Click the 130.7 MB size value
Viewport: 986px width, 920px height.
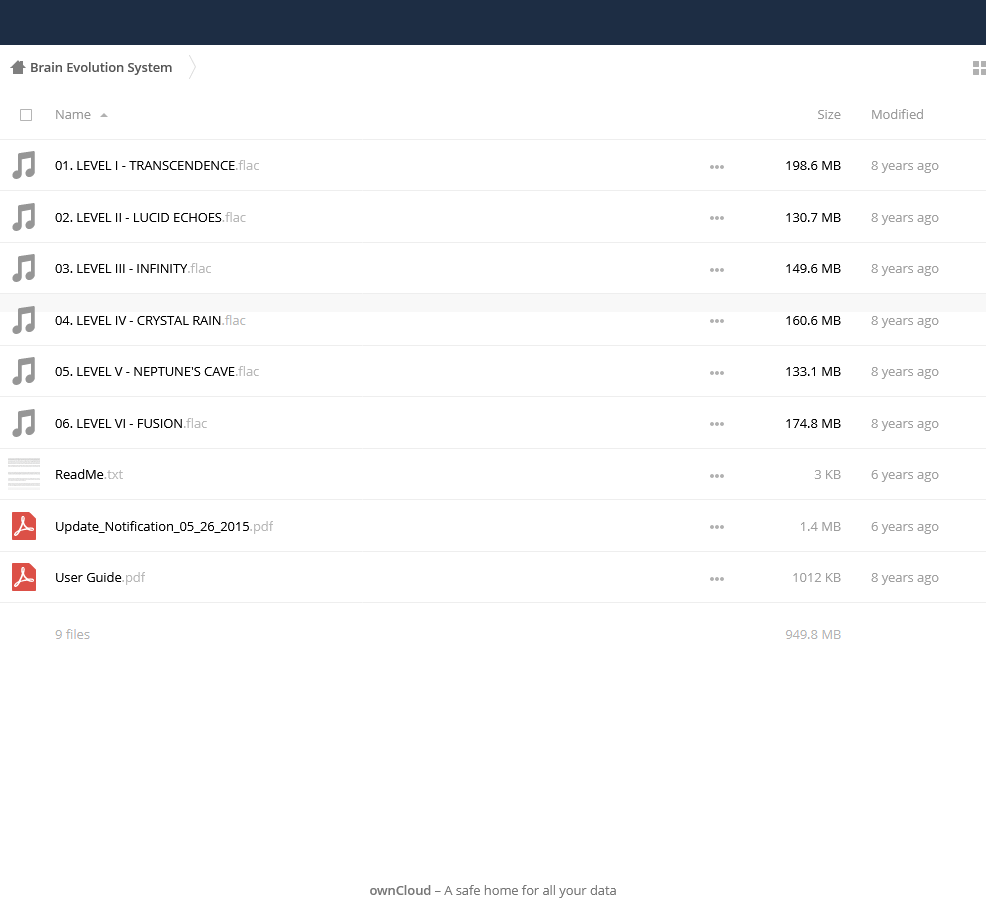812,218
